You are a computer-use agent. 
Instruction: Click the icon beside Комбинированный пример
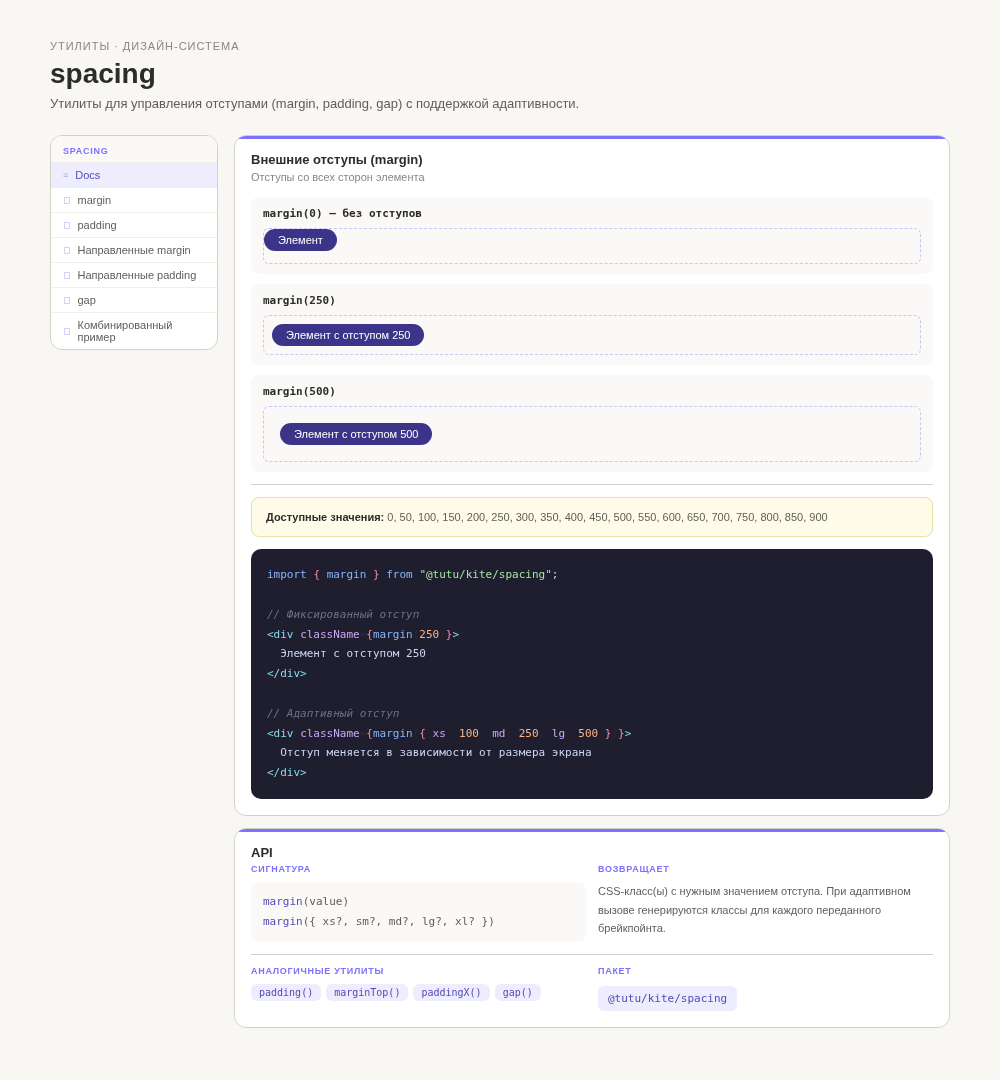click(x=67, y=331)
